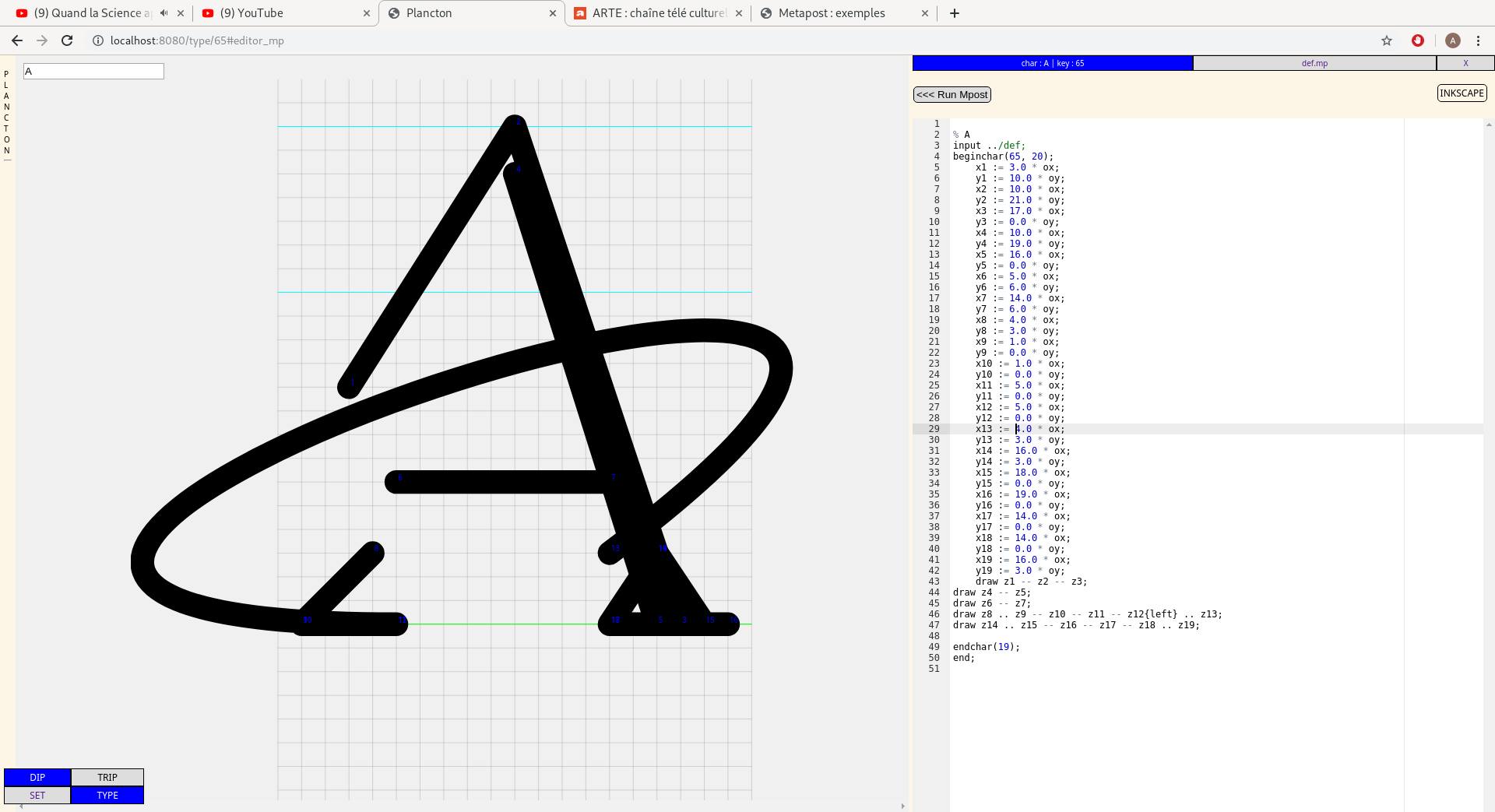Close the editor panel with X

1465,63
